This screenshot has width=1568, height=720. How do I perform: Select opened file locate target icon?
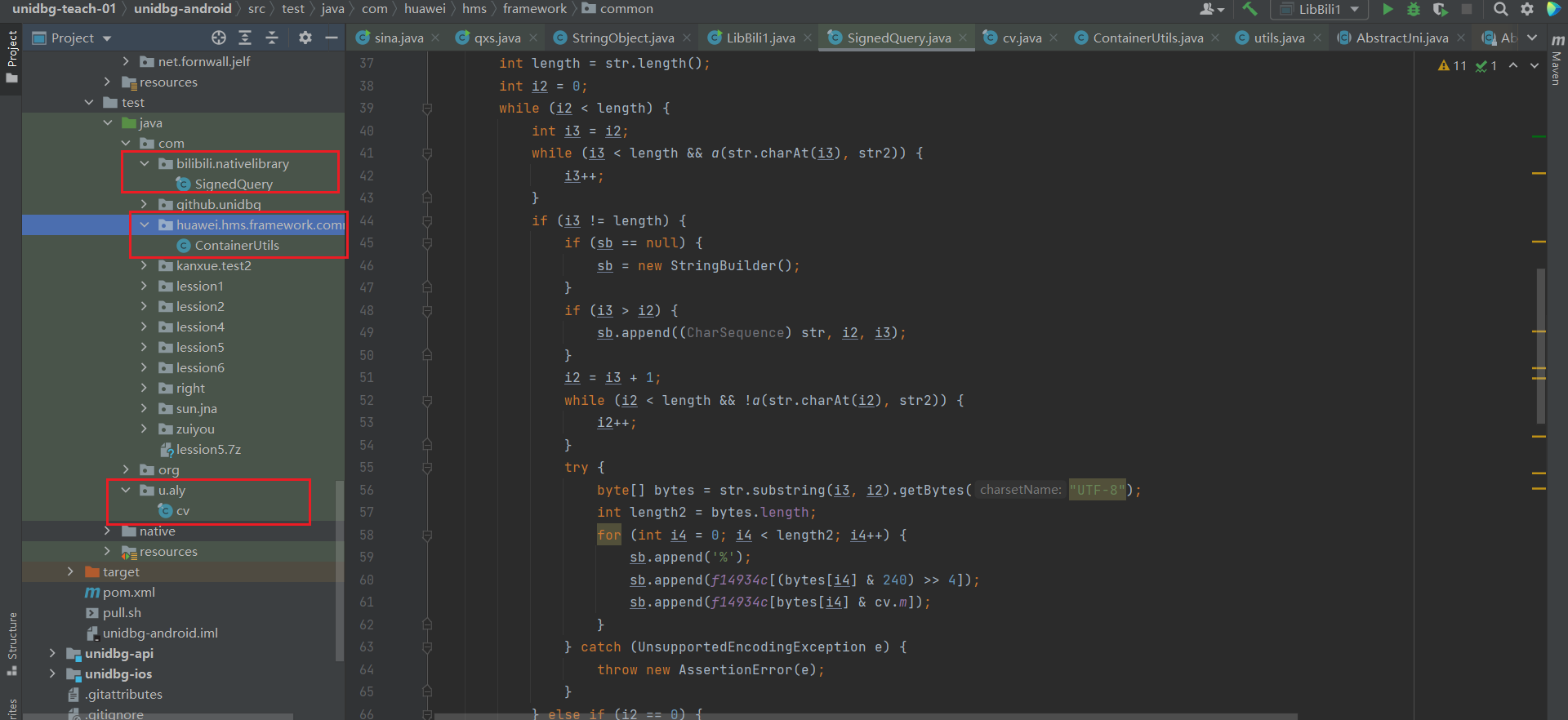pos(218,38)
